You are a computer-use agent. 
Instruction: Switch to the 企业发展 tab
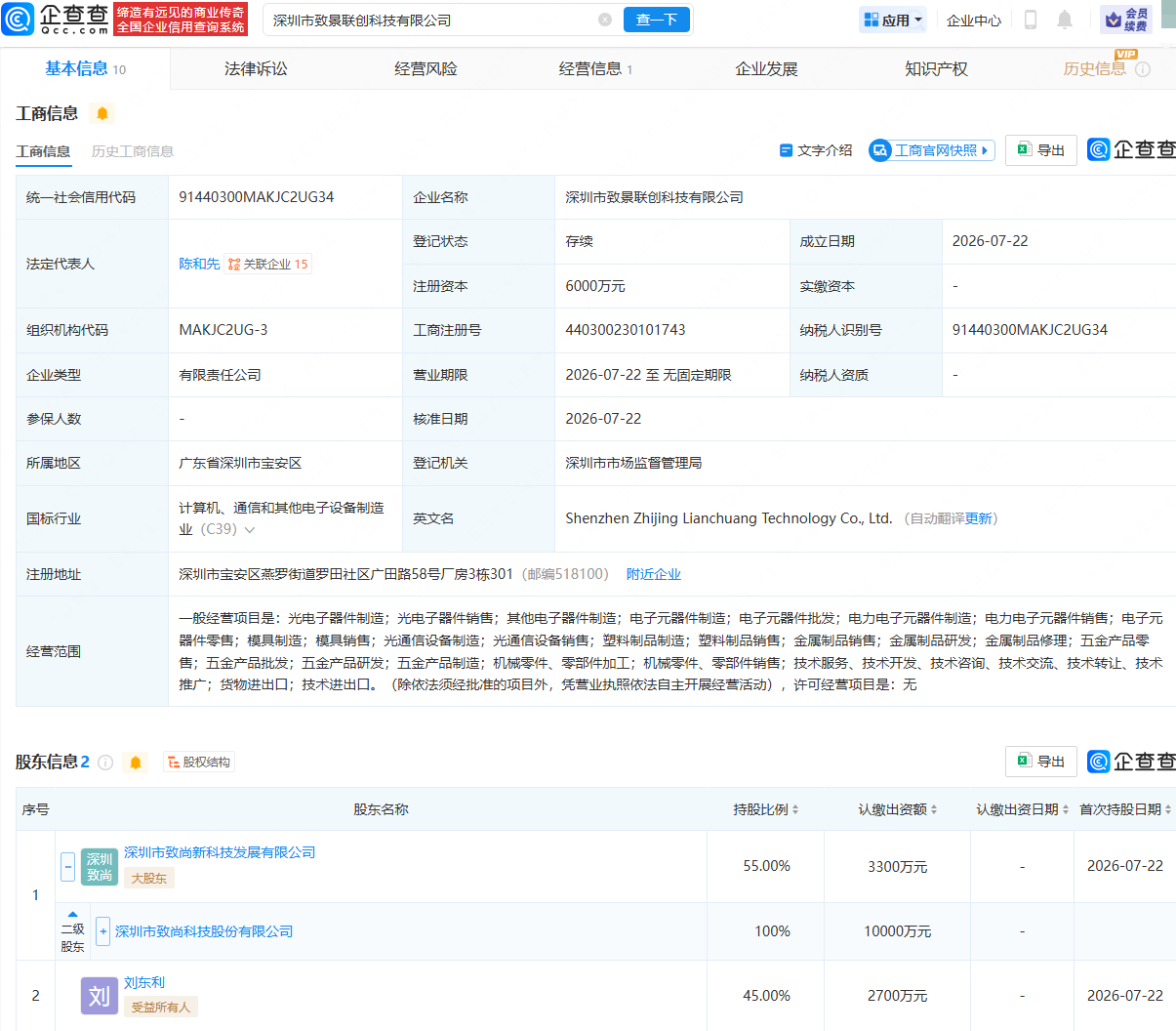766,68
